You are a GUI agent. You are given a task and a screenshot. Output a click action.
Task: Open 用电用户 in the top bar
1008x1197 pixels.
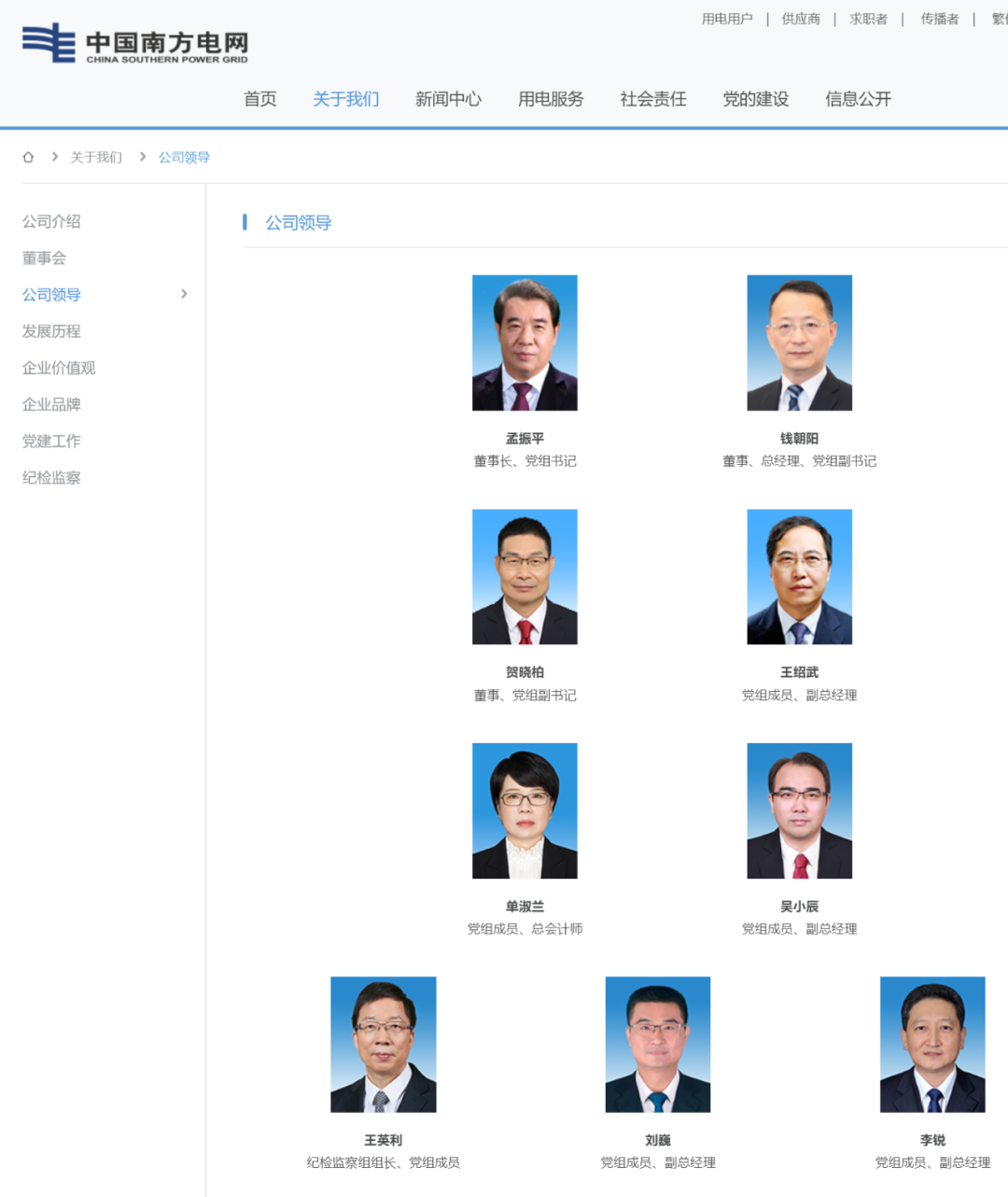(x=727, y=18)
